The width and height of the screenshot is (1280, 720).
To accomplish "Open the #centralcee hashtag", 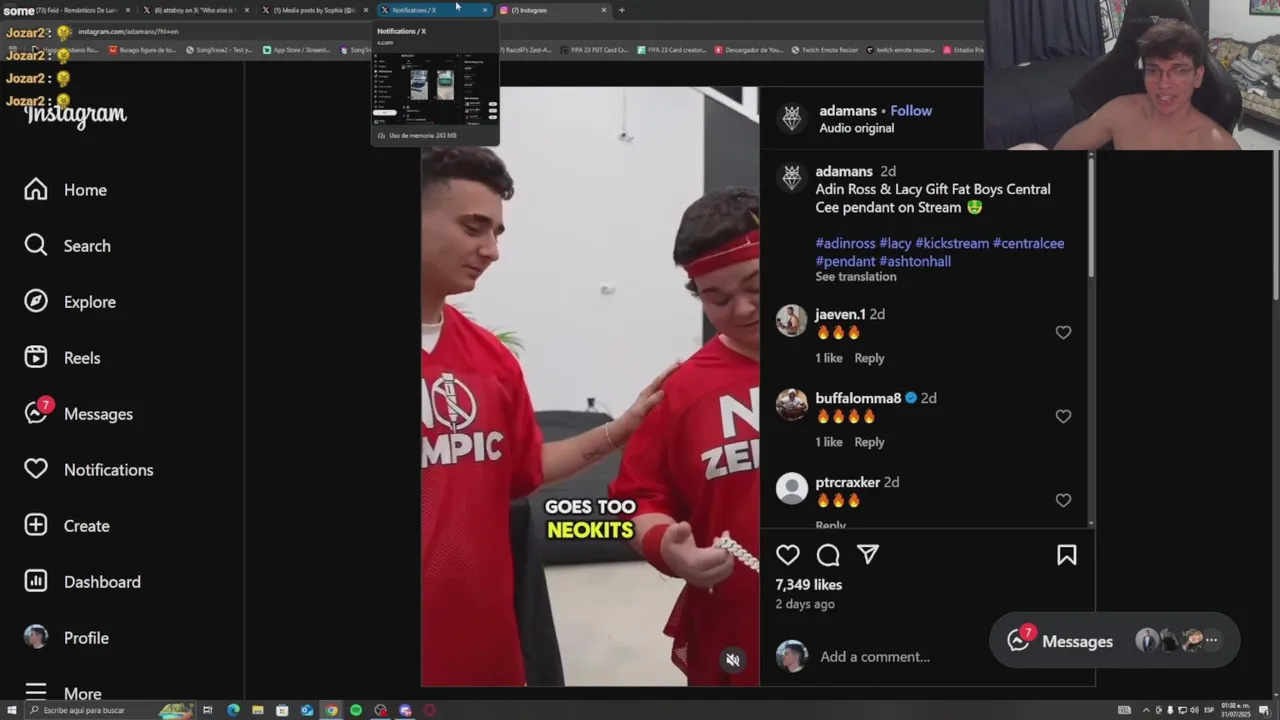I will tap(1028, 243).
